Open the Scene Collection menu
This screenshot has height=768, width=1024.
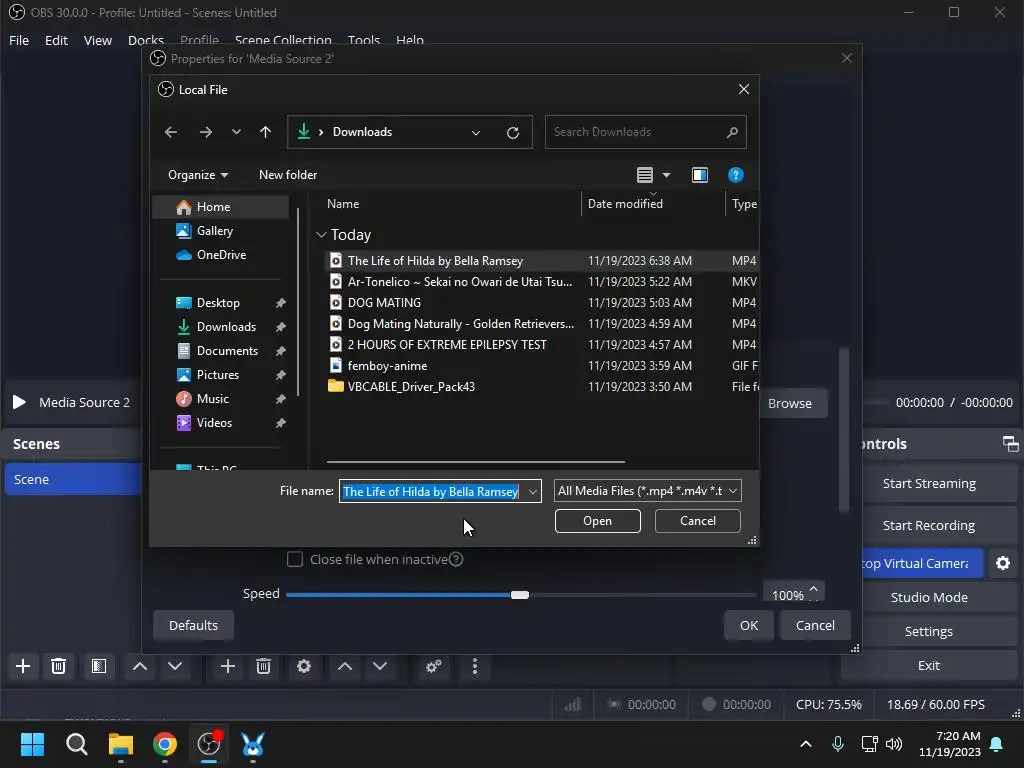pyautogui.click(x=283, y=40)
